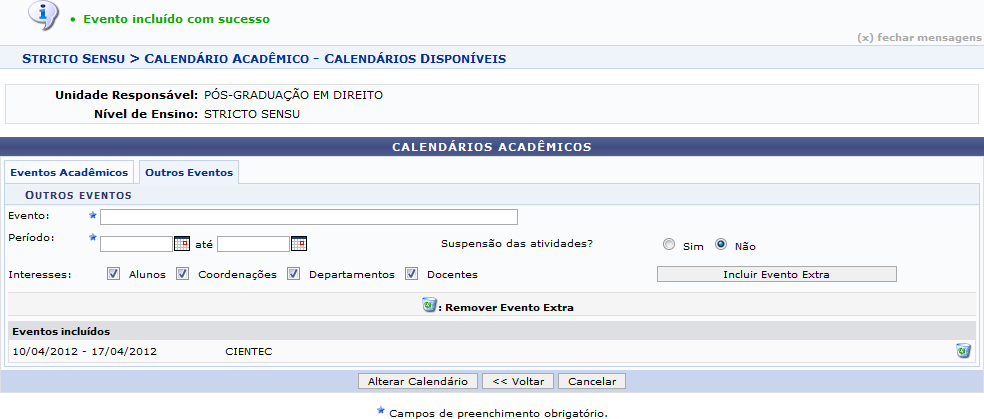Select the Não radio button
The height and width of the screenshot is (419, 984).
(721, 246)
